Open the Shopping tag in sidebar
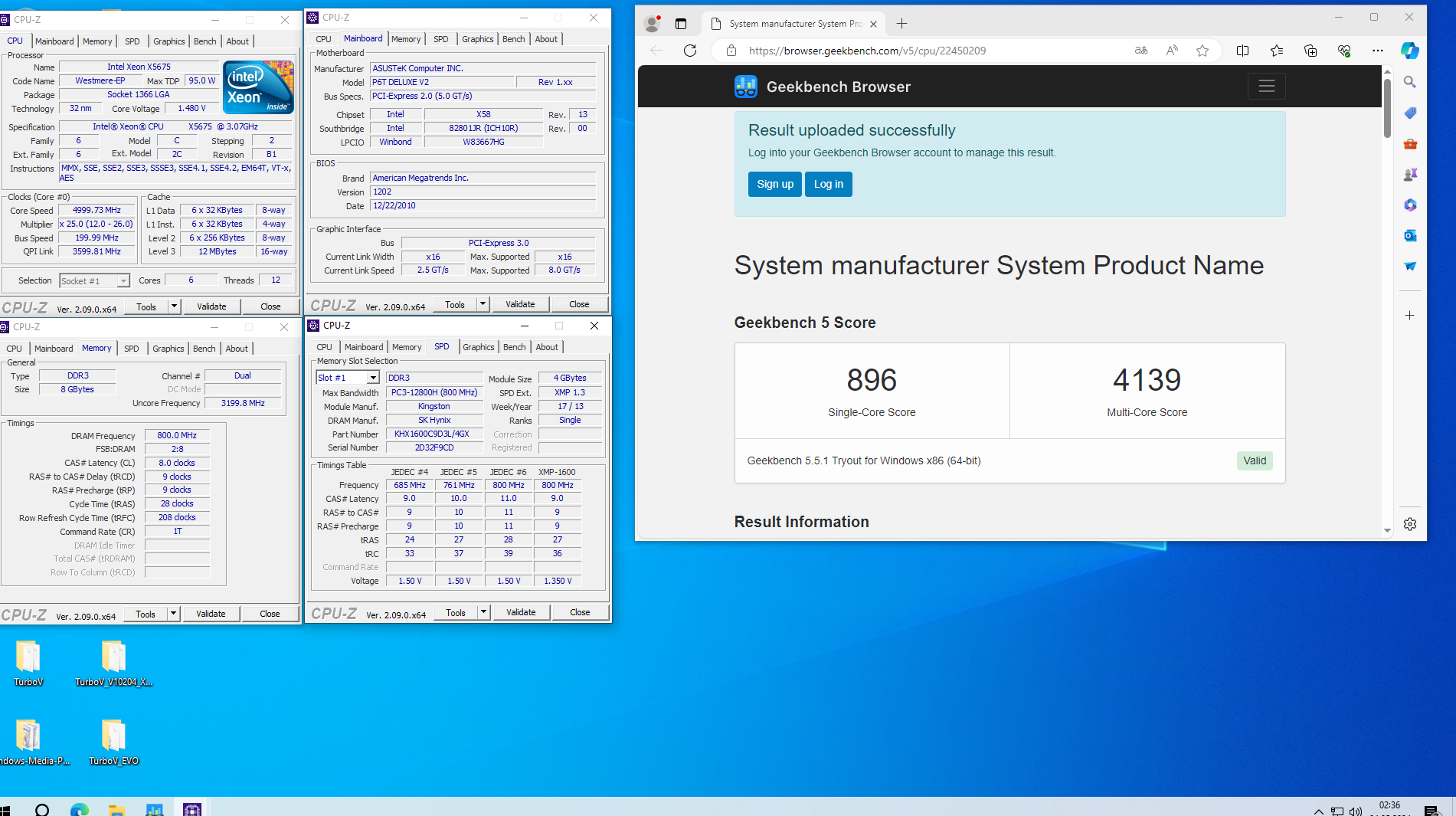The height and width of the screenshot is (816, 1456). [1410, 113]
